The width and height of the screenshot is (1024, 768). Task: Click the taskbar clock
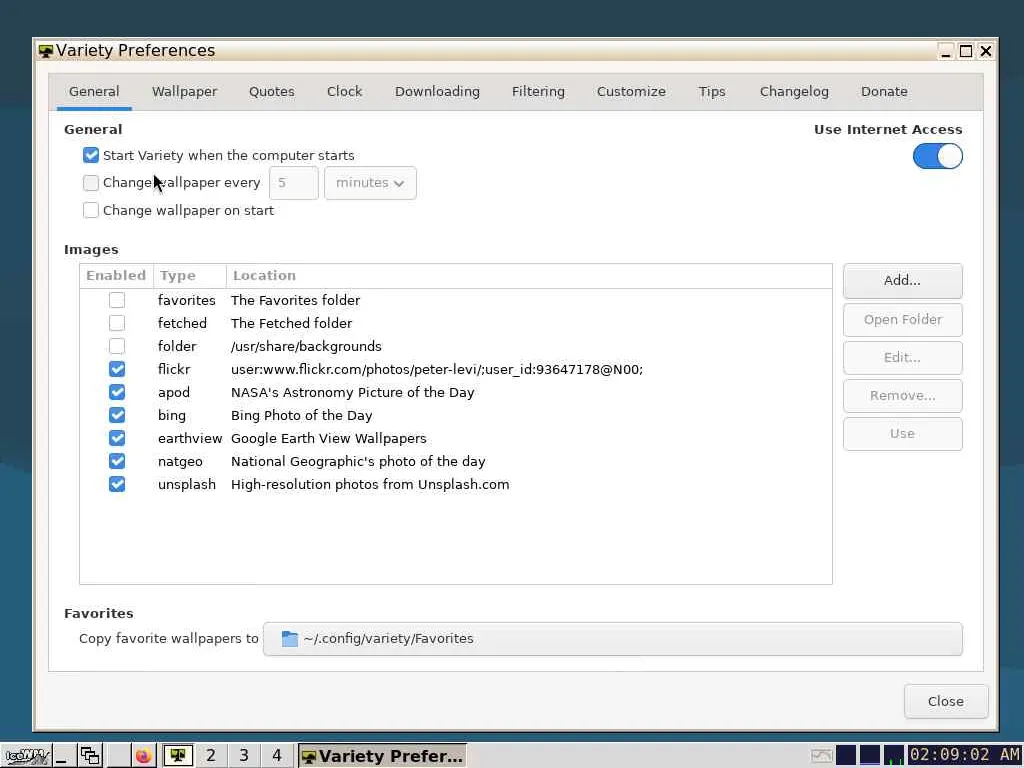pos(965,755)
